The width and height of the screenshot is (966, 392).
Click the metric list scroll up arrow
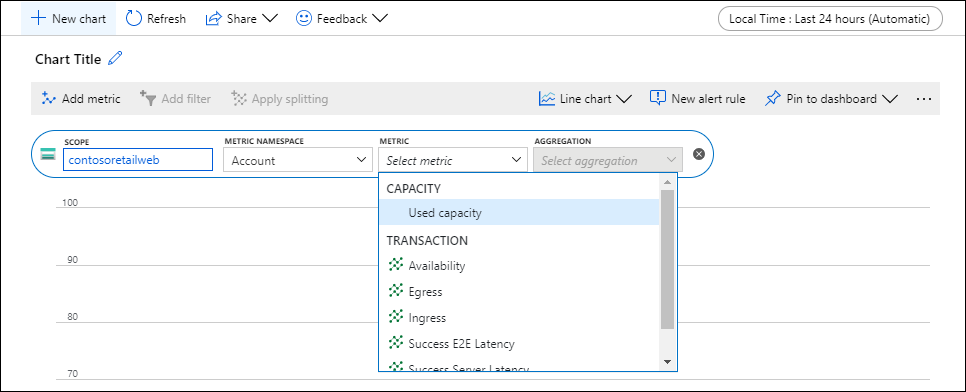[667, 182]
